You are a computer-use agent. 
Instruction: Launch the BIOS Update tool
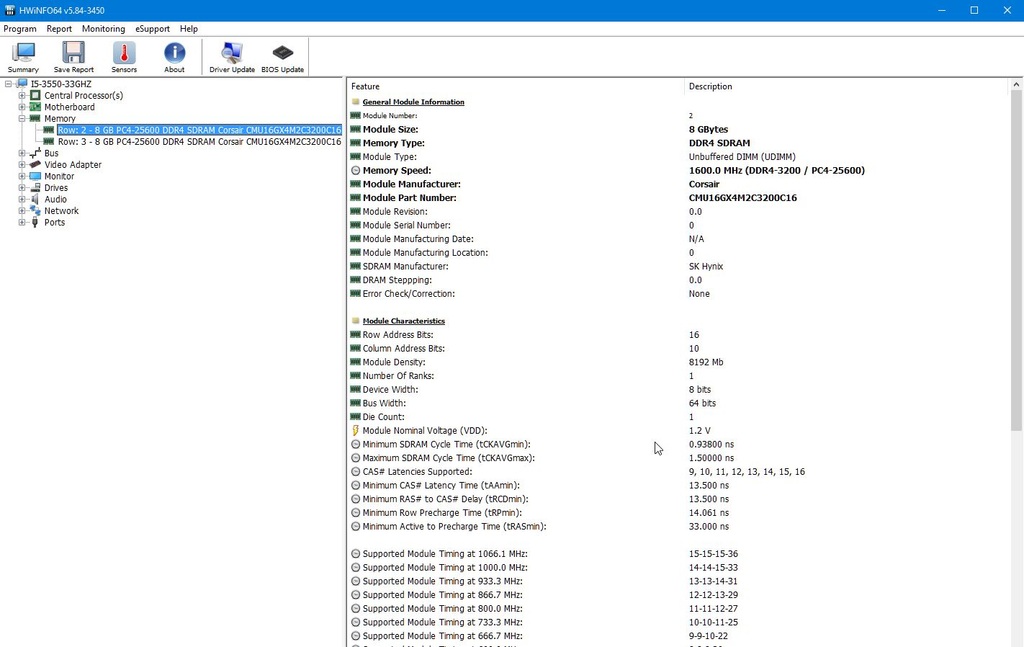tap(283, 57)
